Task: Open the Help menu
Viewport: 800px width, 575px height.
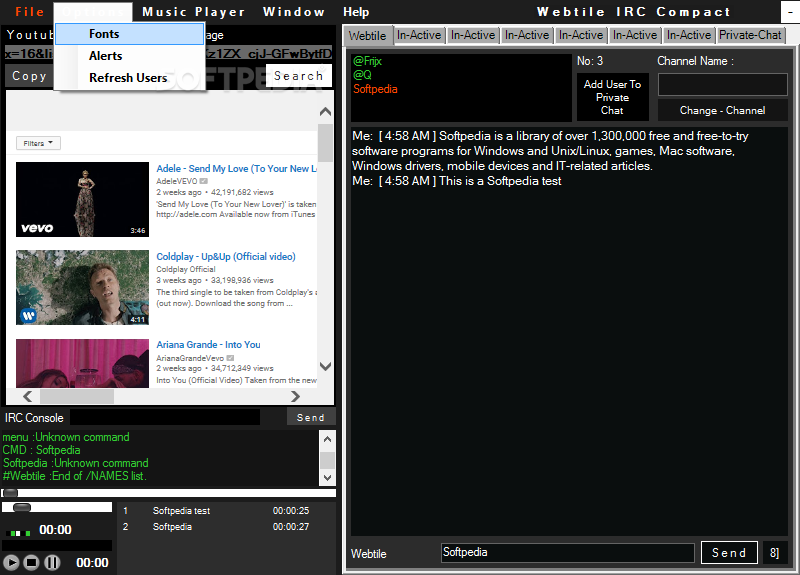Action: click(356, 12)
